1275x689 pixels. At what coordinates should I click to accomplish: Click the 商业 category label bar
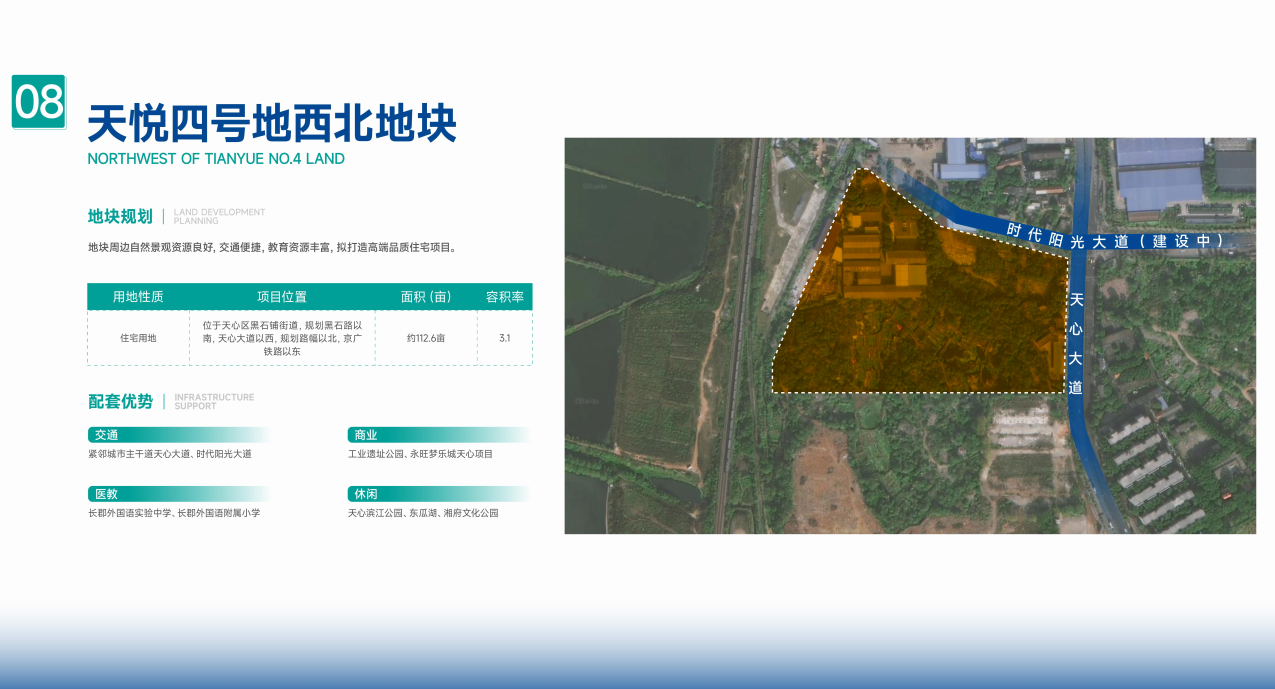[x=439, y=435]
